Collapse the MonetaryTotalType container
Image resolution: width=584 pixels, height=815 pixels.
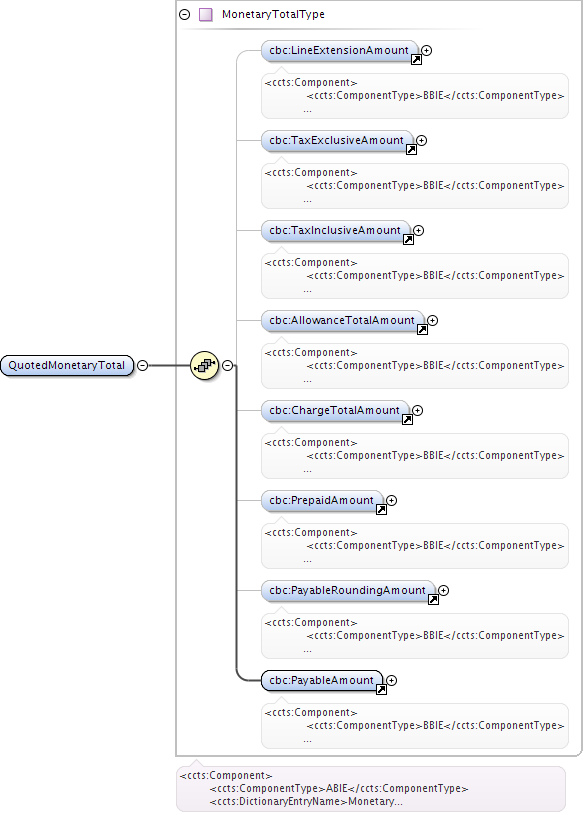[x=184, y=15]
